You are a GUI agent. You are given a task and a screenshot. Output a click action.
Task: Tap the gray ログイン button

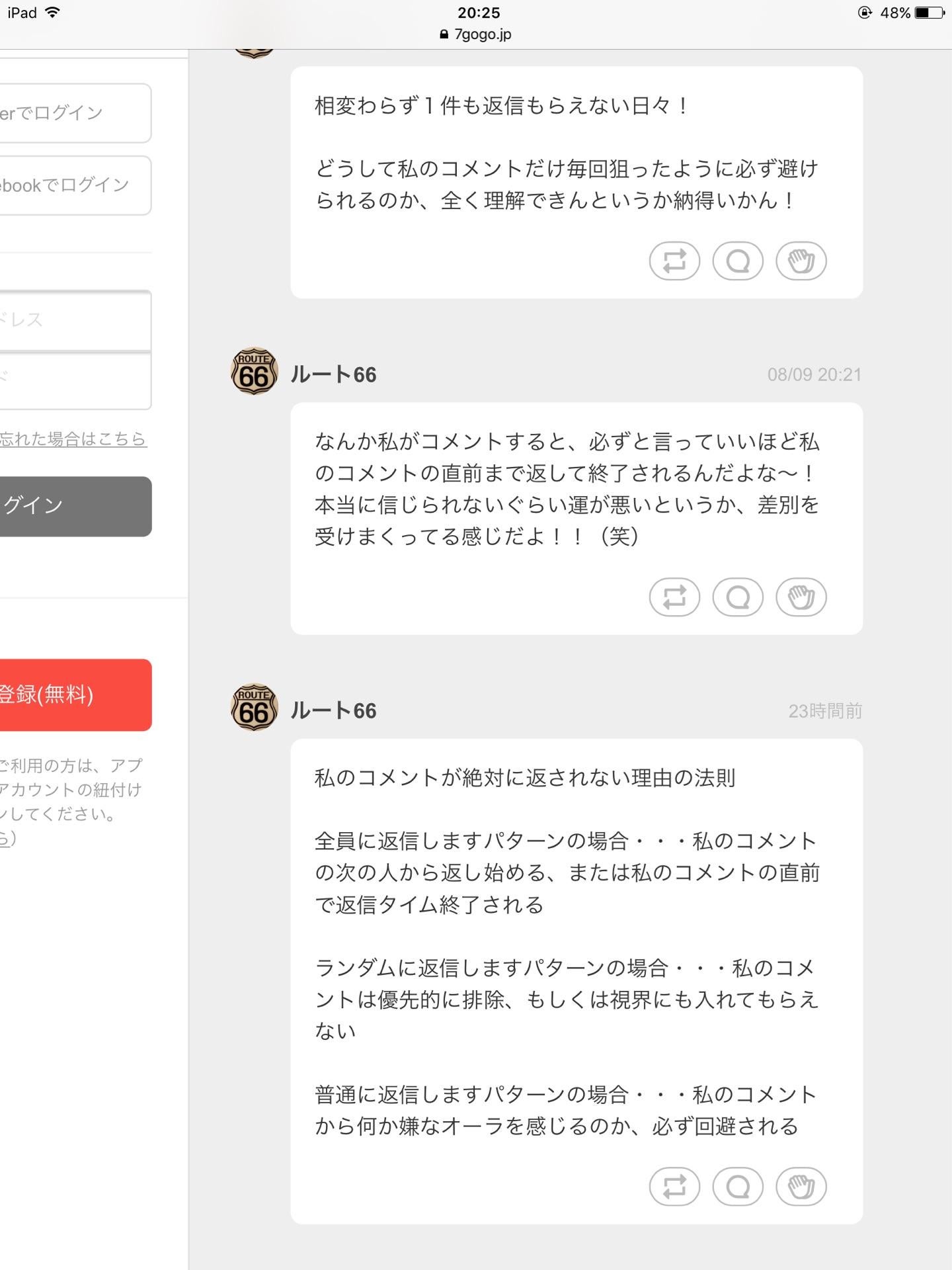coord(75,506)
